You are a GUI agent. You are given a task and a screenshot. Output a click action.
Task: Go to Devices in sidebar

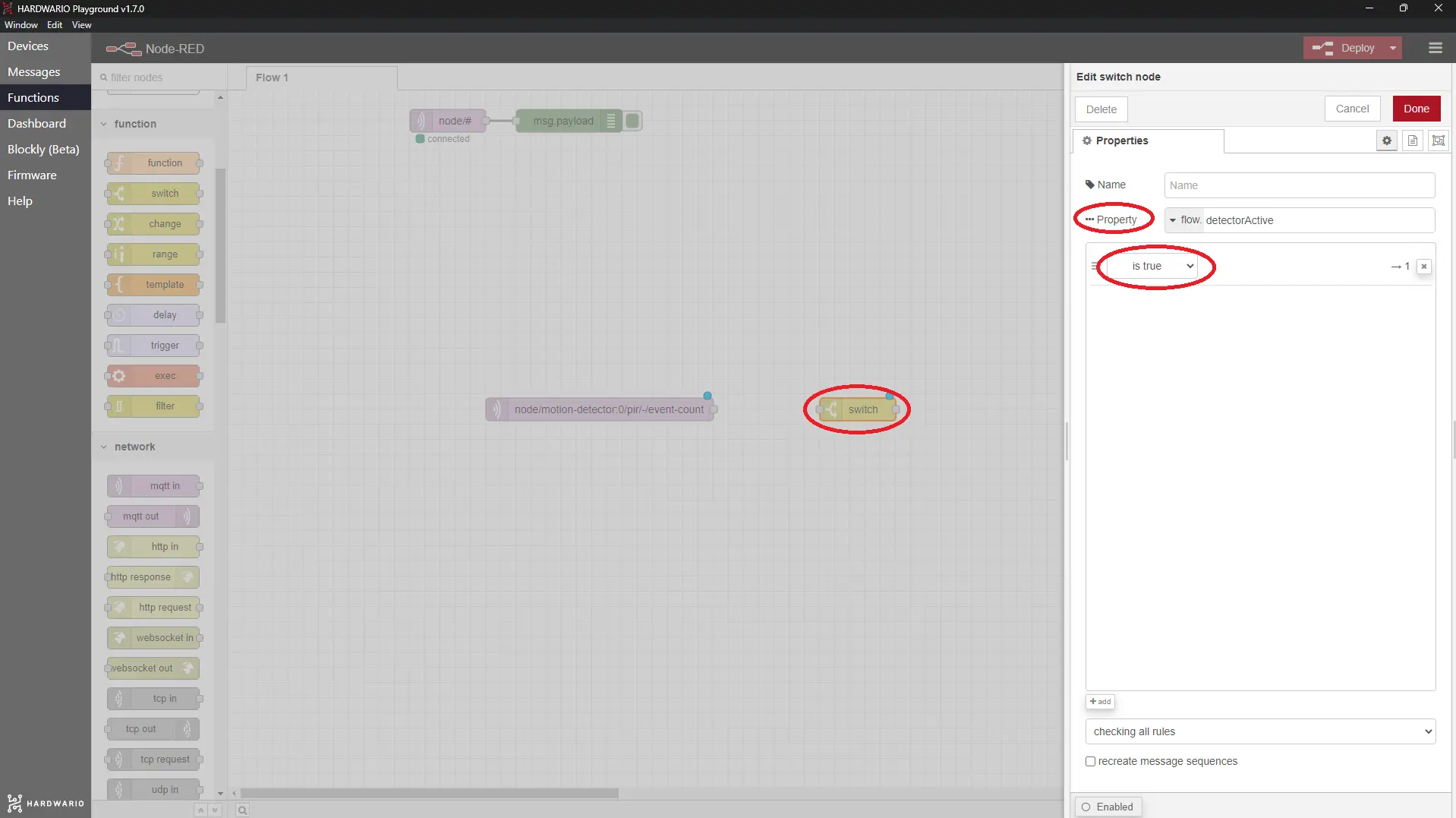coord(46,46)
